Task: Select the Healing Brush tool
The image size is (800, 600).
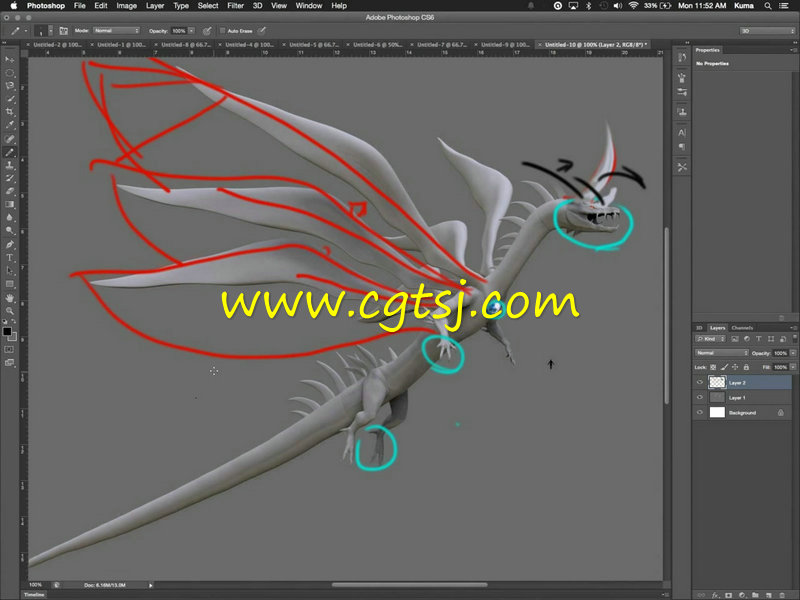Action: tap(9, 139)
